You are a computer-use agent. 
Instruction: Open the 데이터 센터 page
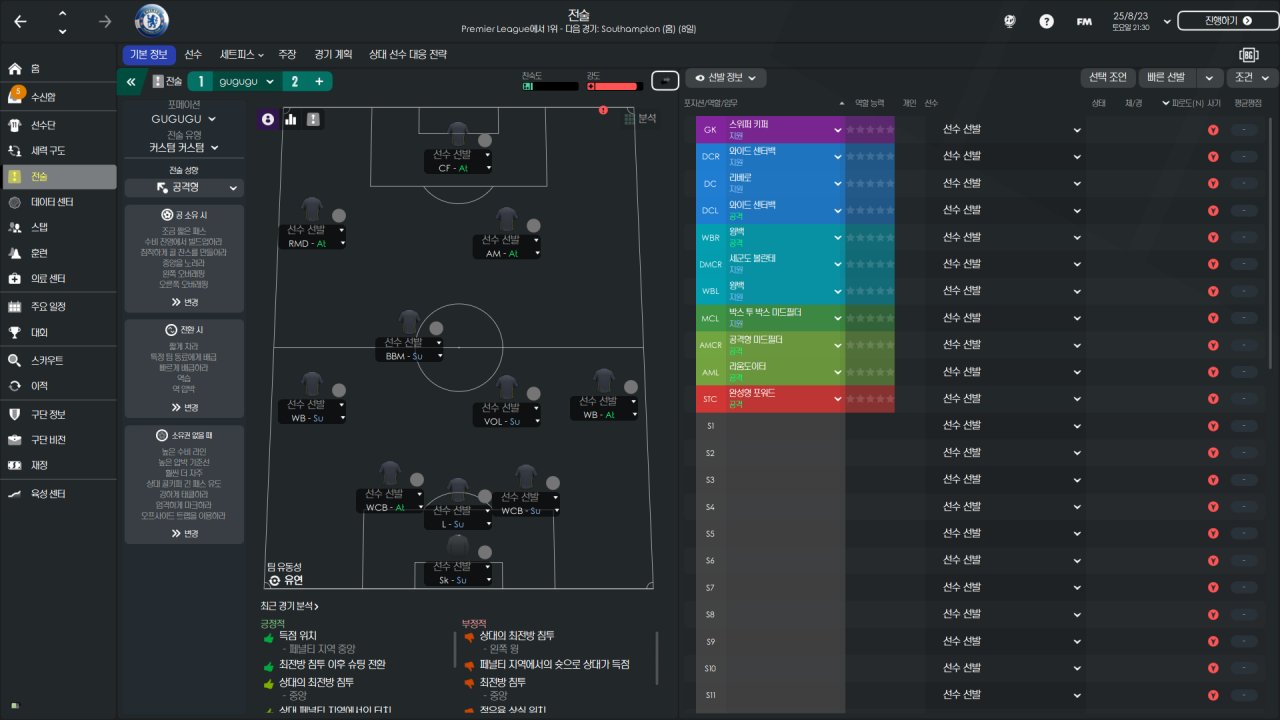58,202
